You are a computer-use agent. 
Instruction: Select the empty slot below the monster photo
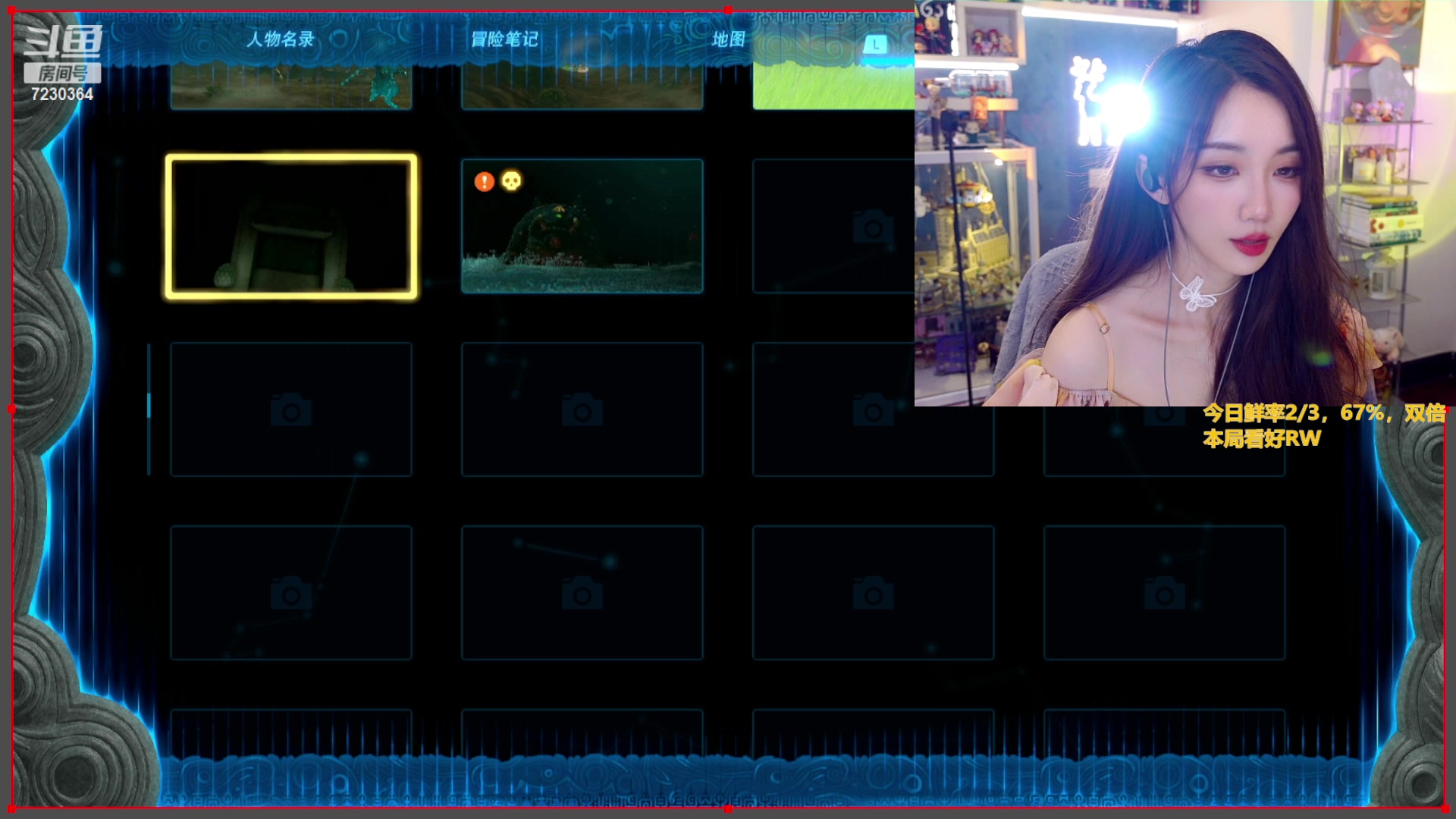coord(582,409)
